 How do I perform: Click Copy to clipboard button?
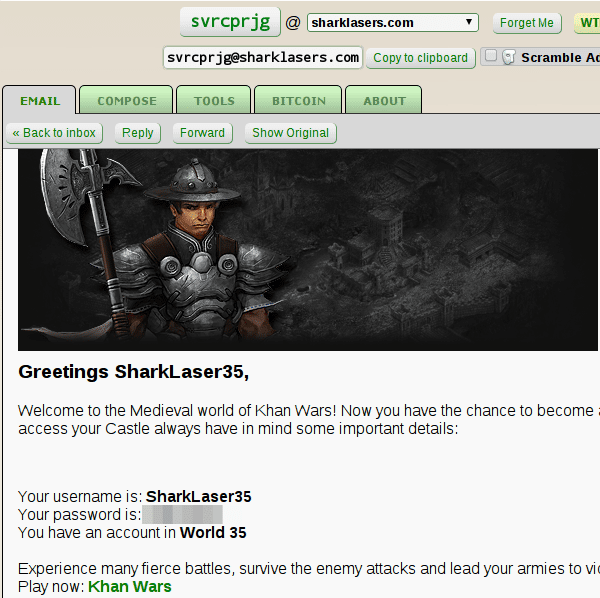[x=421, y=58]
